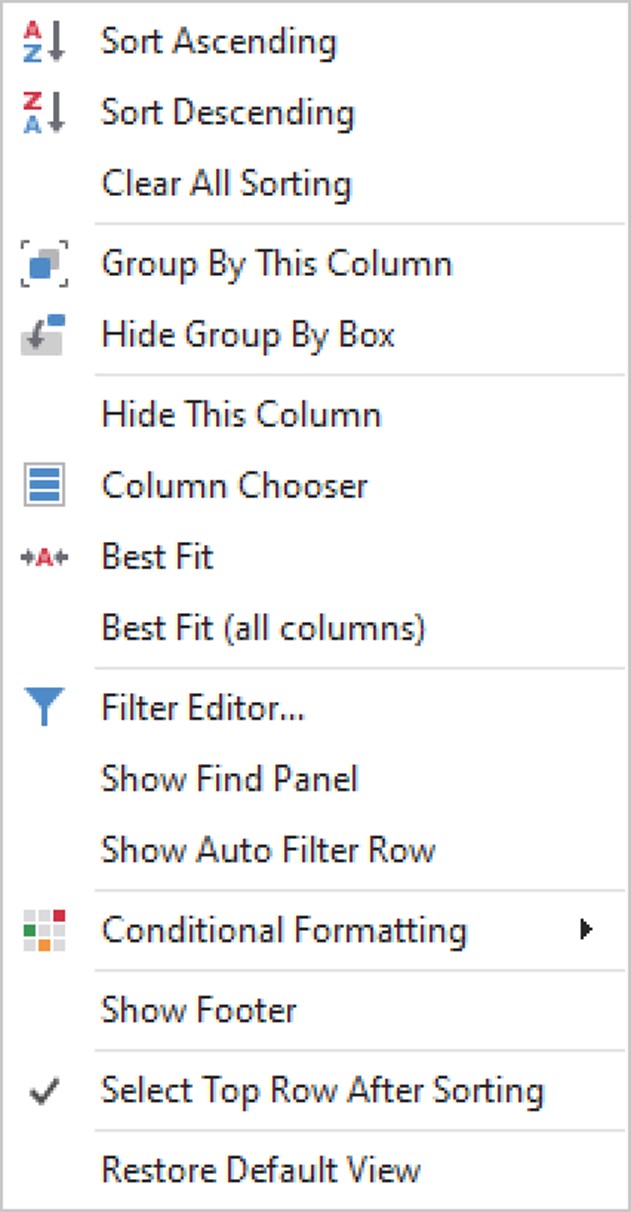Image resolution: width=631 pixels, height=1212 pixels.
Task: Expand the Conditional Formatting submenu arrow
Action: [x=586, y=931]
